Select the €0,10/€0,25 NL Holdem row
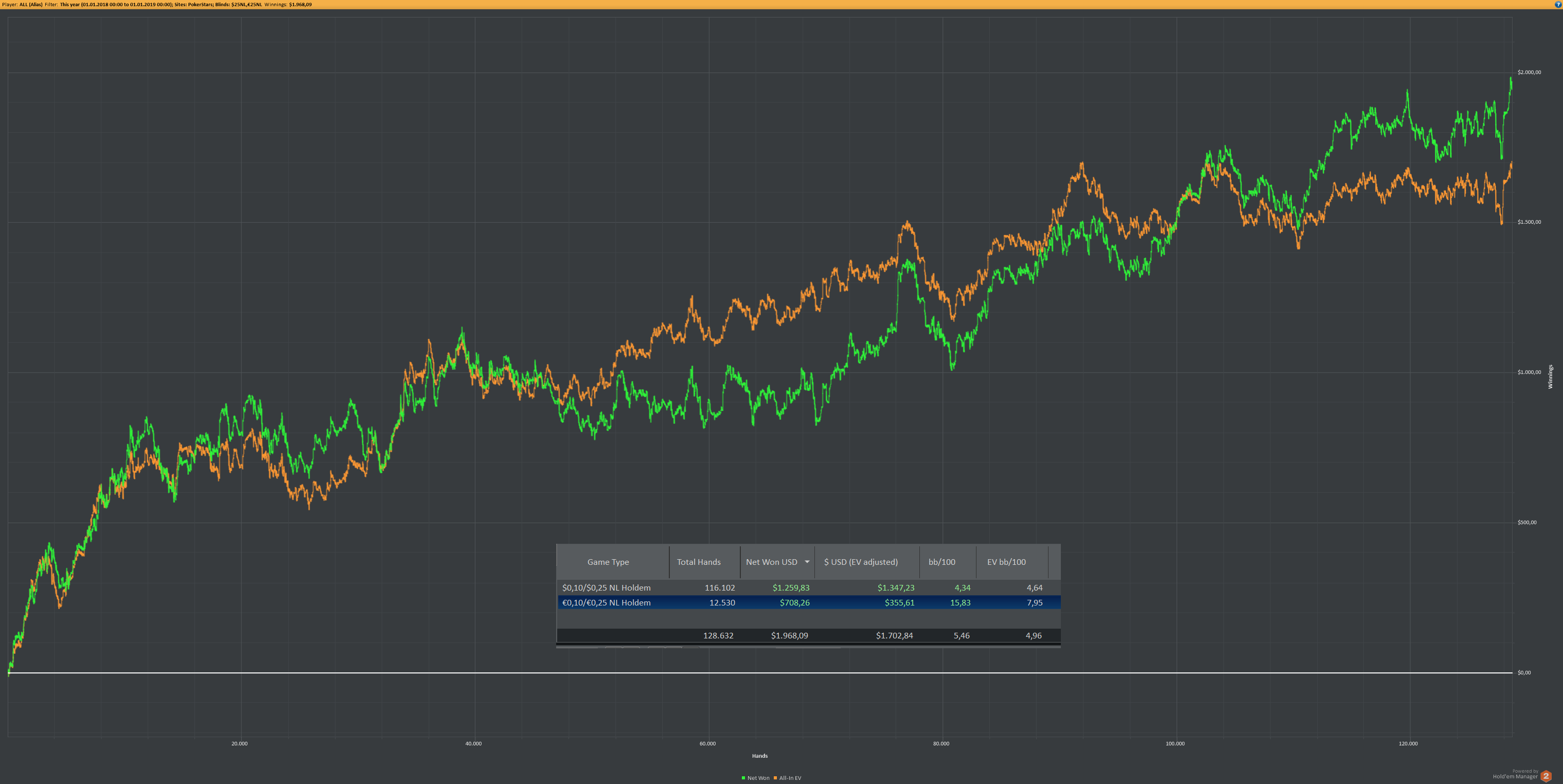The width and height of the screenshot is (1563, 784). (x=808, y=602)
